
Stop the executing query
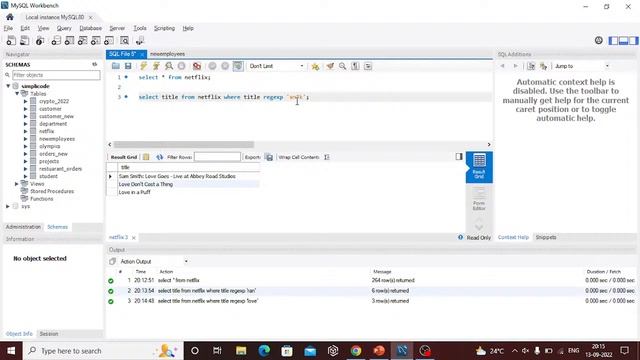pyautogui.click(x=181, y=66)
